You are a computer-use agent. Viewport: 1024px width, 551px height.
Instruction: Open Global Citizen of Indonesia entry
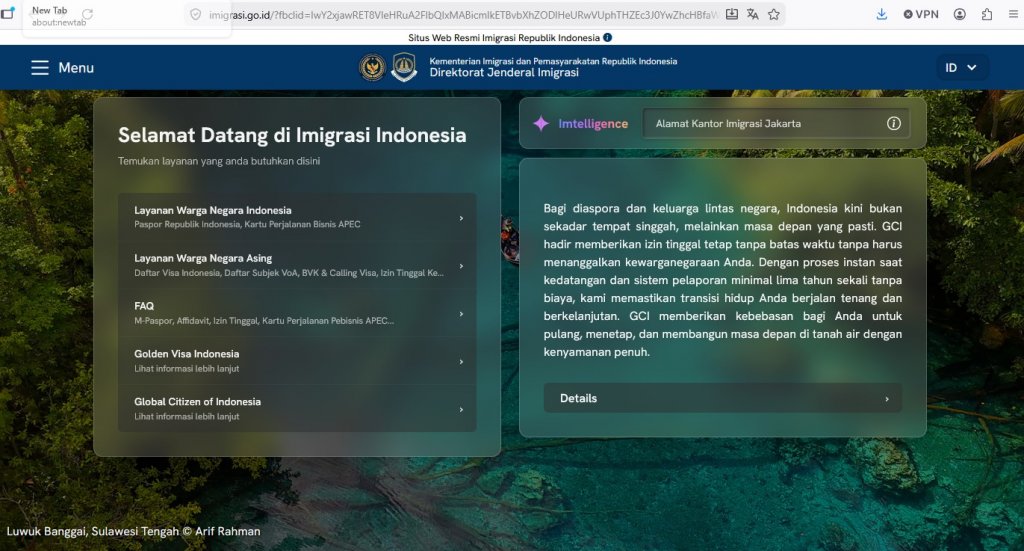[x=297, y=408]
